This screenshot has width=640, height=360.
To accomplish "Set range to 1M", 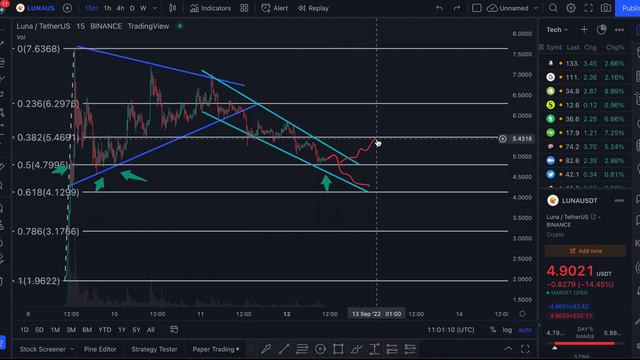I will click(55, 330).
